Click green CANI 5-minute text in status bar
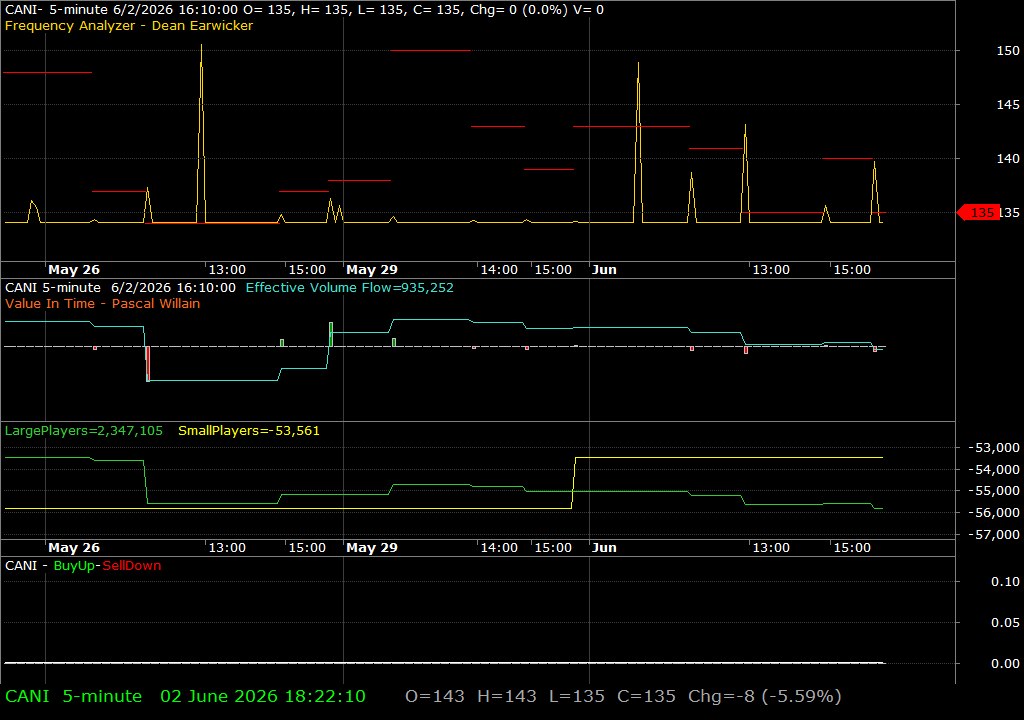The image size is (1024, 720). click(x=73, y=696)
